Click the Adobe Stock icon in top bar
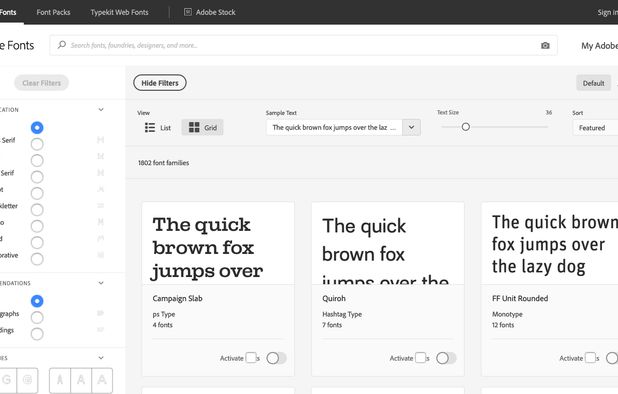This screenshot has height=394, width=618. 188,12
